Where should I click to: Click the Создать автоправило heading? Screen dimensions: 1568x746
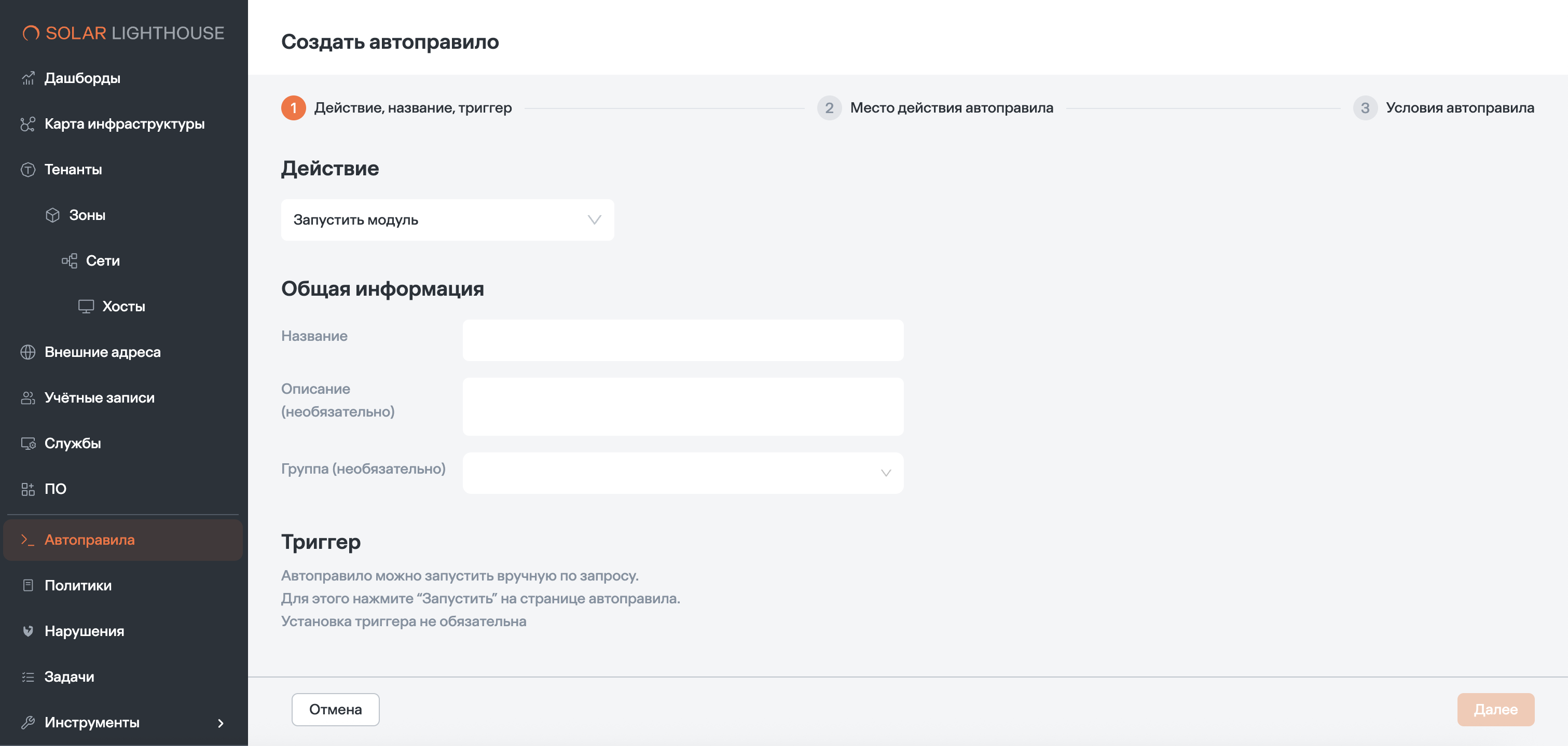coord(390,42)
